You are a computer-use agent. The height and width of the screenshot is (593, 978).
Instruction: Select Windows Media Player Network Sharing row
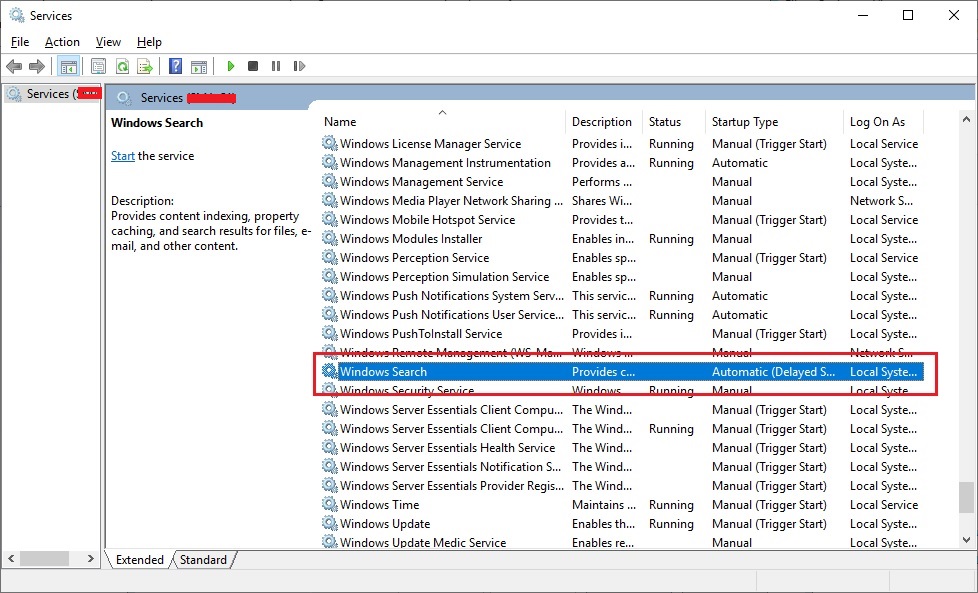coord(622,201)
